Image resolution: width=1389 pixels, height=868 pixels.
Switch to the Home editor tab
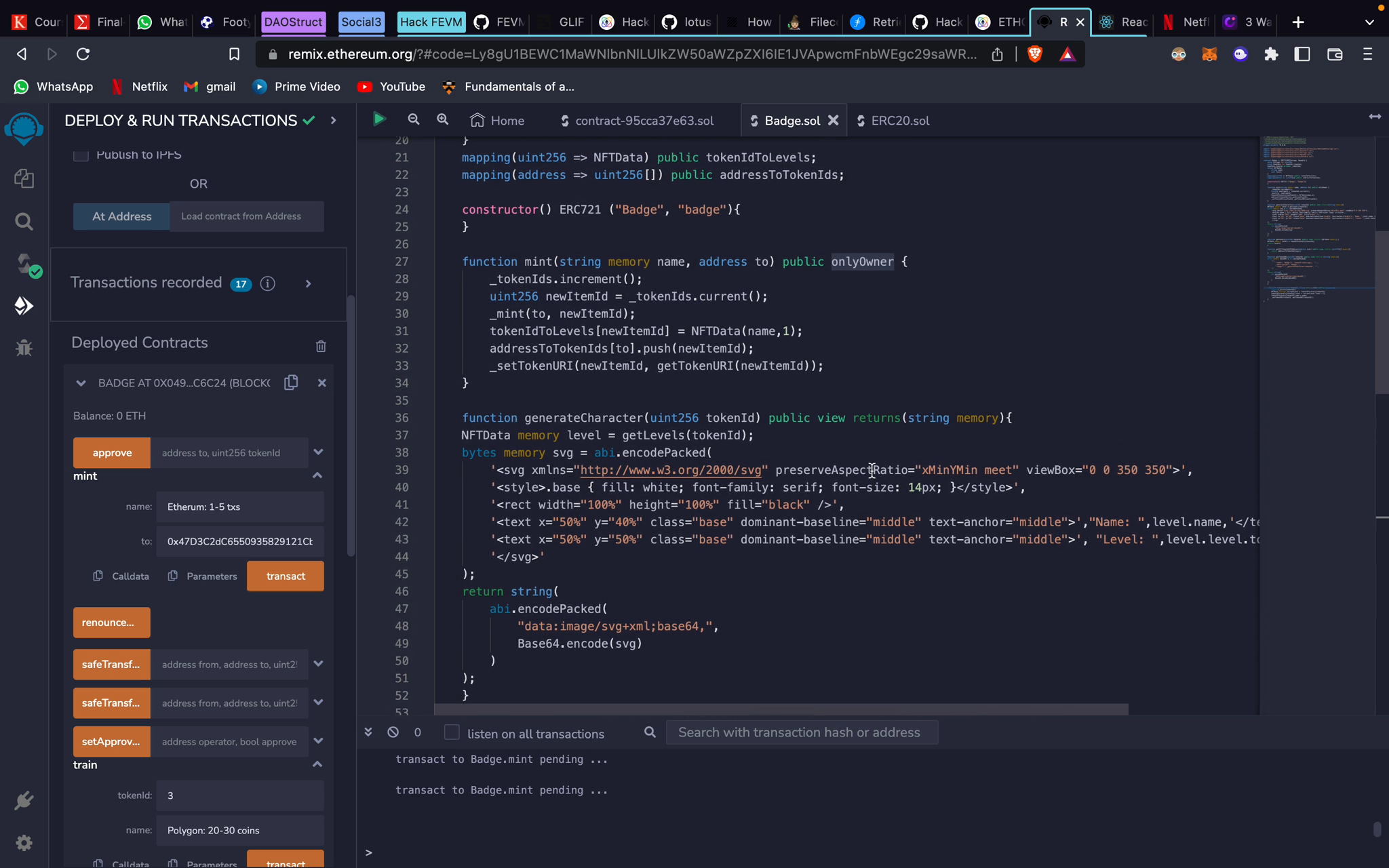[498, 120]
